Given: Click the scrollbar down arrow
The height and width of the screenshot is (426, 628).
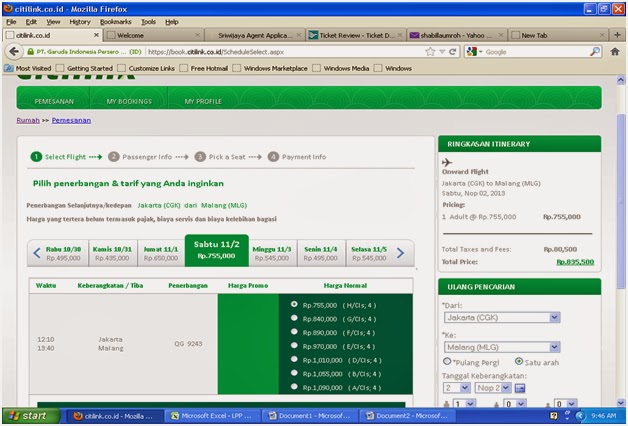Looking at the screenshot, I should (620, 402).
